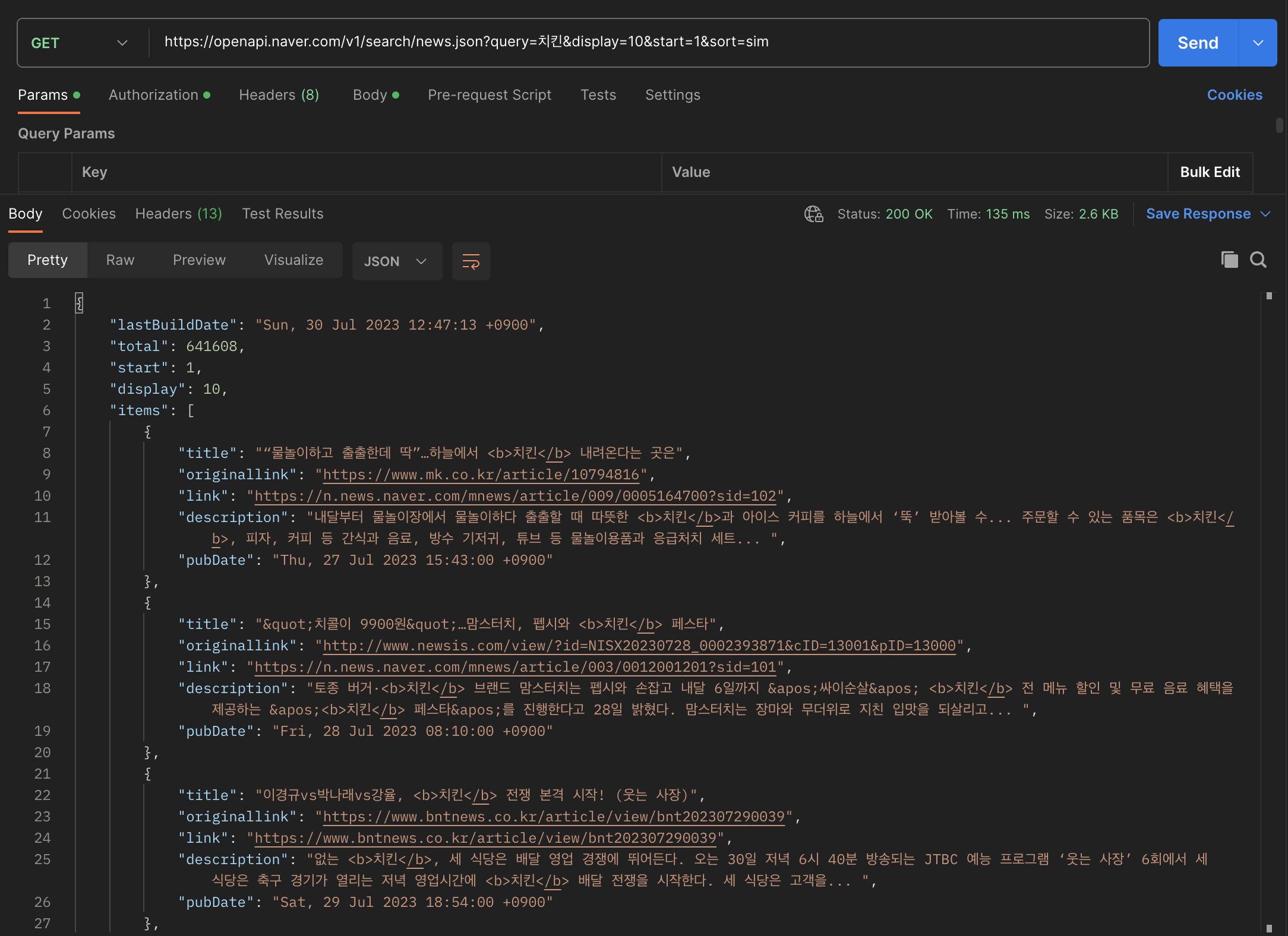Open response Headers (13) tab
Image resolution: width=1288 pixels, height=936 pixels.
click(x=179, y=214)
